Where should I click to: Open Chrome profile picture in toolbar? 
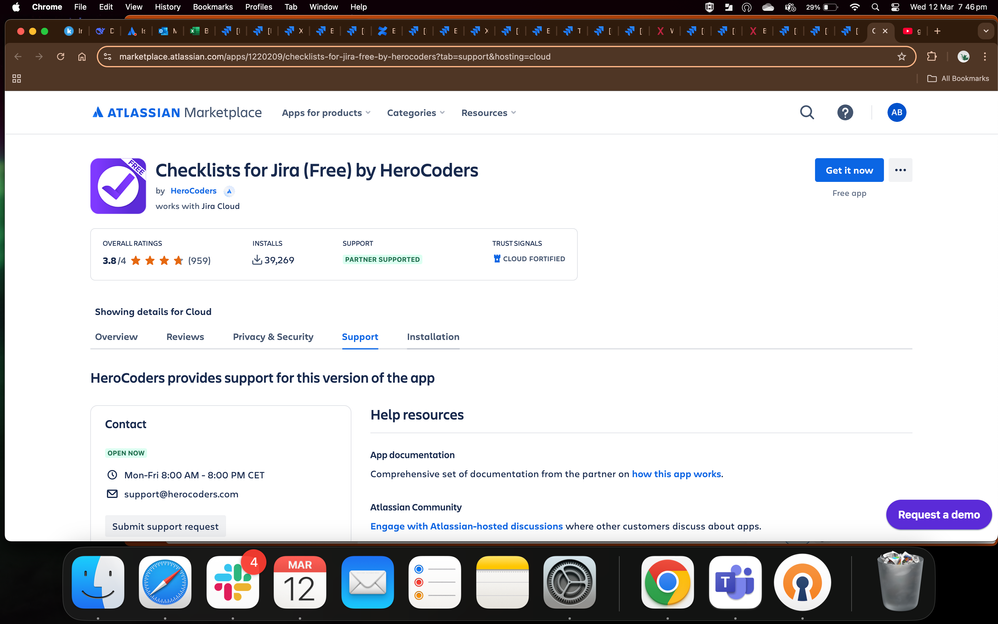(x=963, y=57)
